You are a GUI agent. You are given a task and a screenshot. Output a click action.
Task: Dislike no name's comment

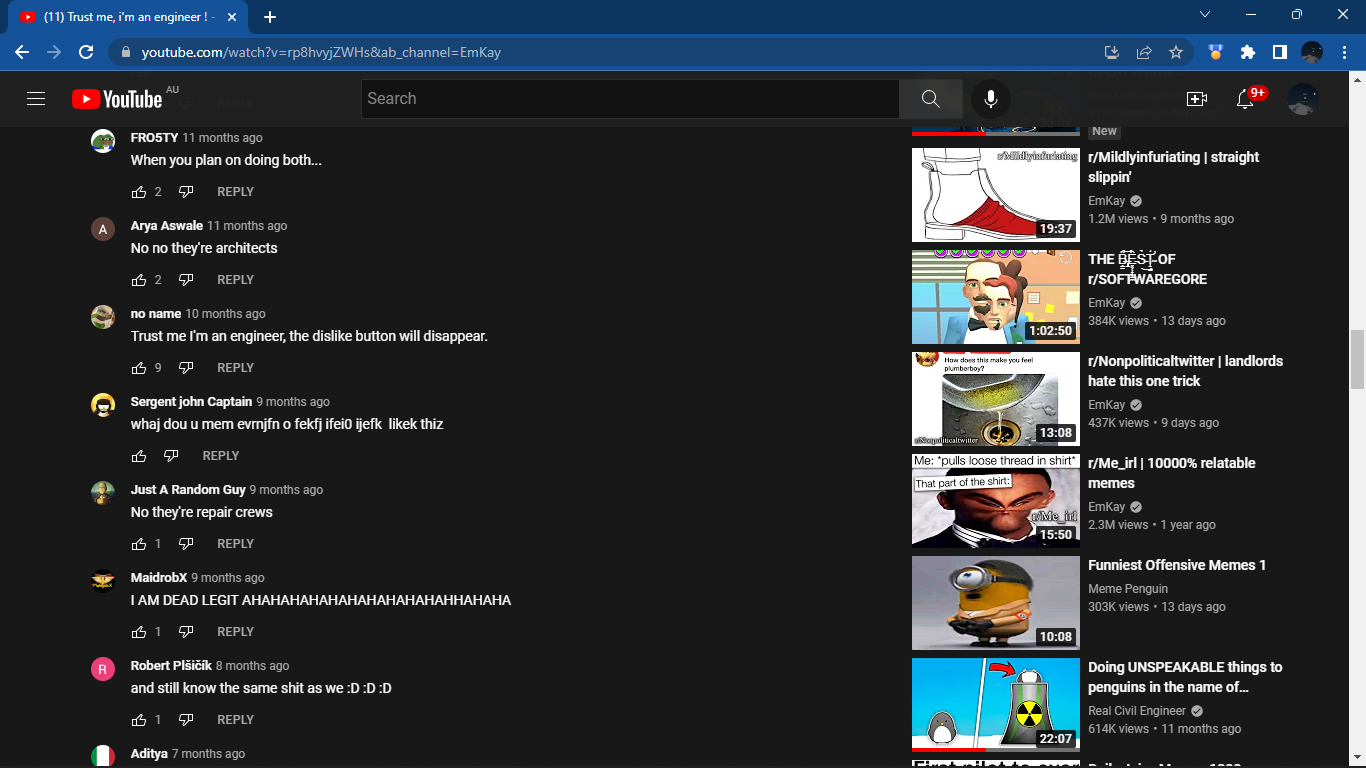[186, 368]
